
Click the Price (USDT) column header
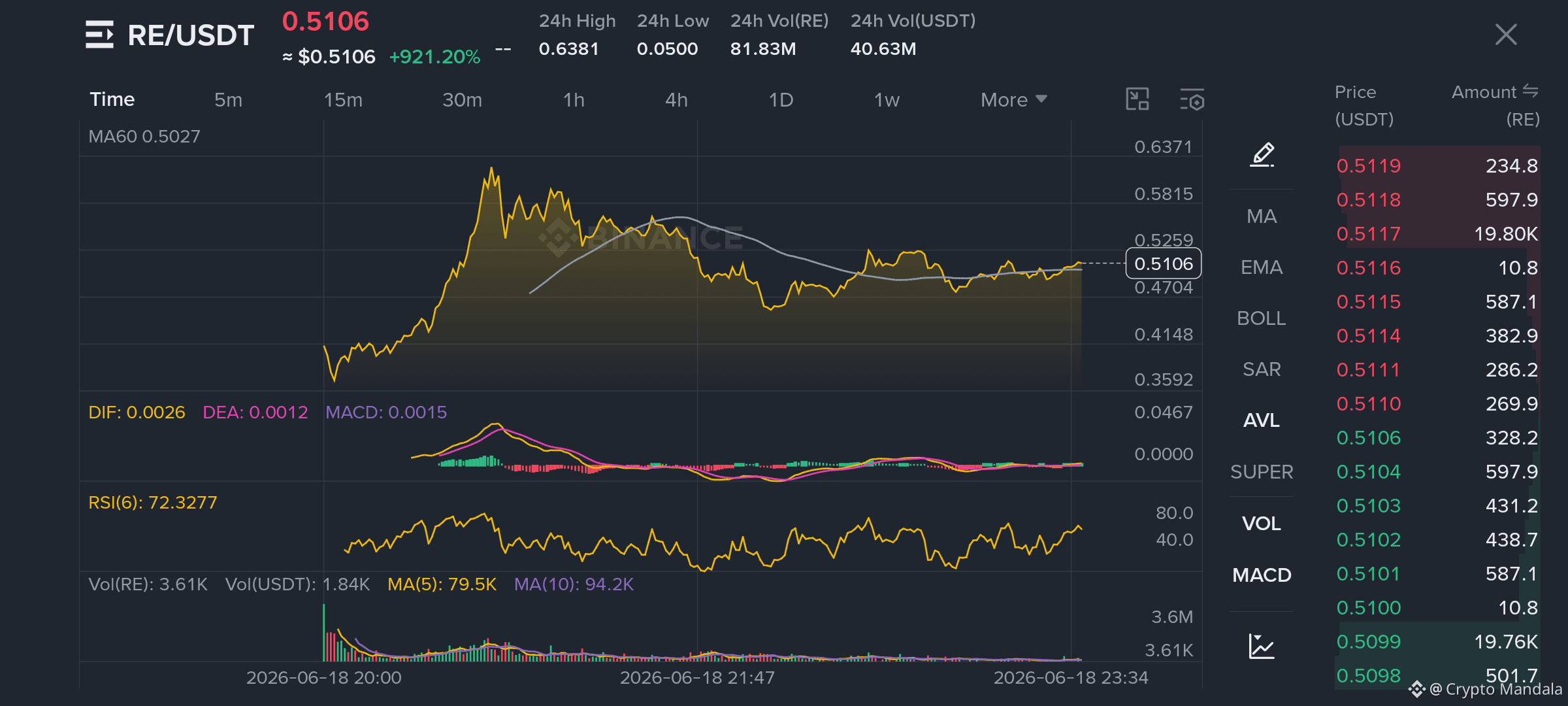tap(1364, 105)
